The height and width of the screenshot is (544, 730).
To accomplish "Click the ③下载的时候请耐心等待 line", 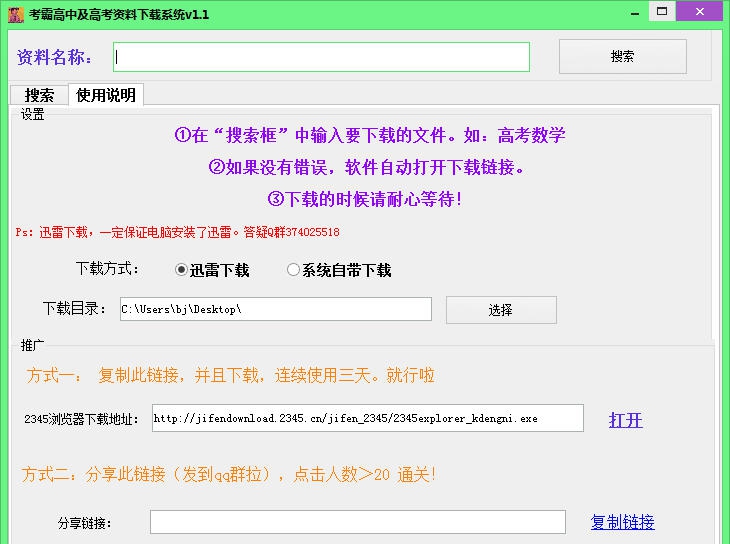I will (x=365, y=199).
